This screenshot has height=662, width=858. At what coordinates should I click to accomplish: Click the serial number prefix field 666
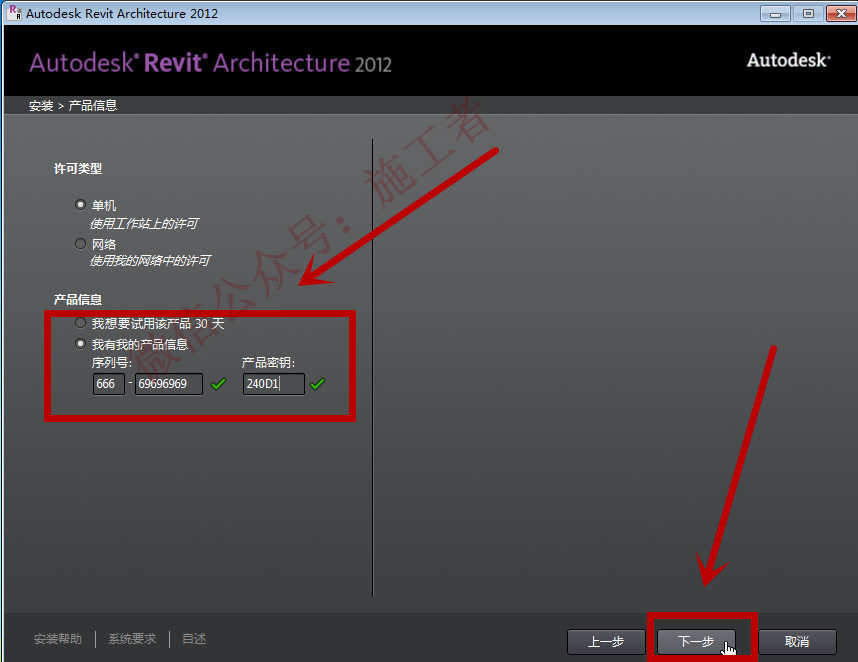pyautogui.click(x=108, y=384)
